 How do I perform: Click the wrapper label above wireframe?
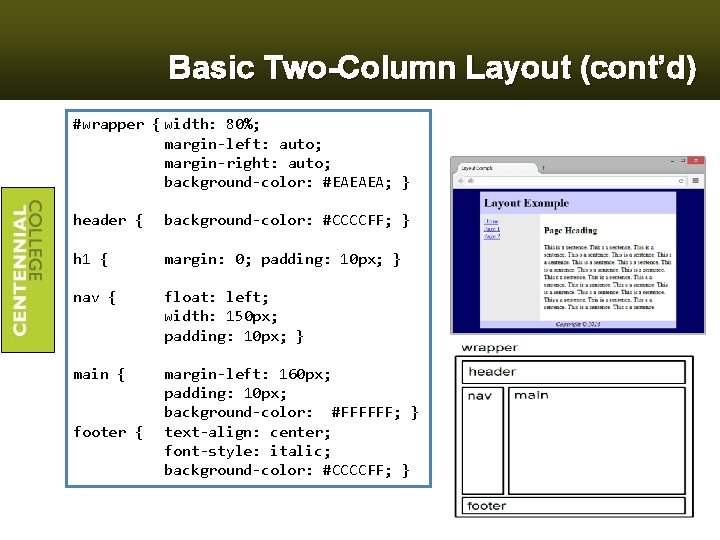coord(489,348)
